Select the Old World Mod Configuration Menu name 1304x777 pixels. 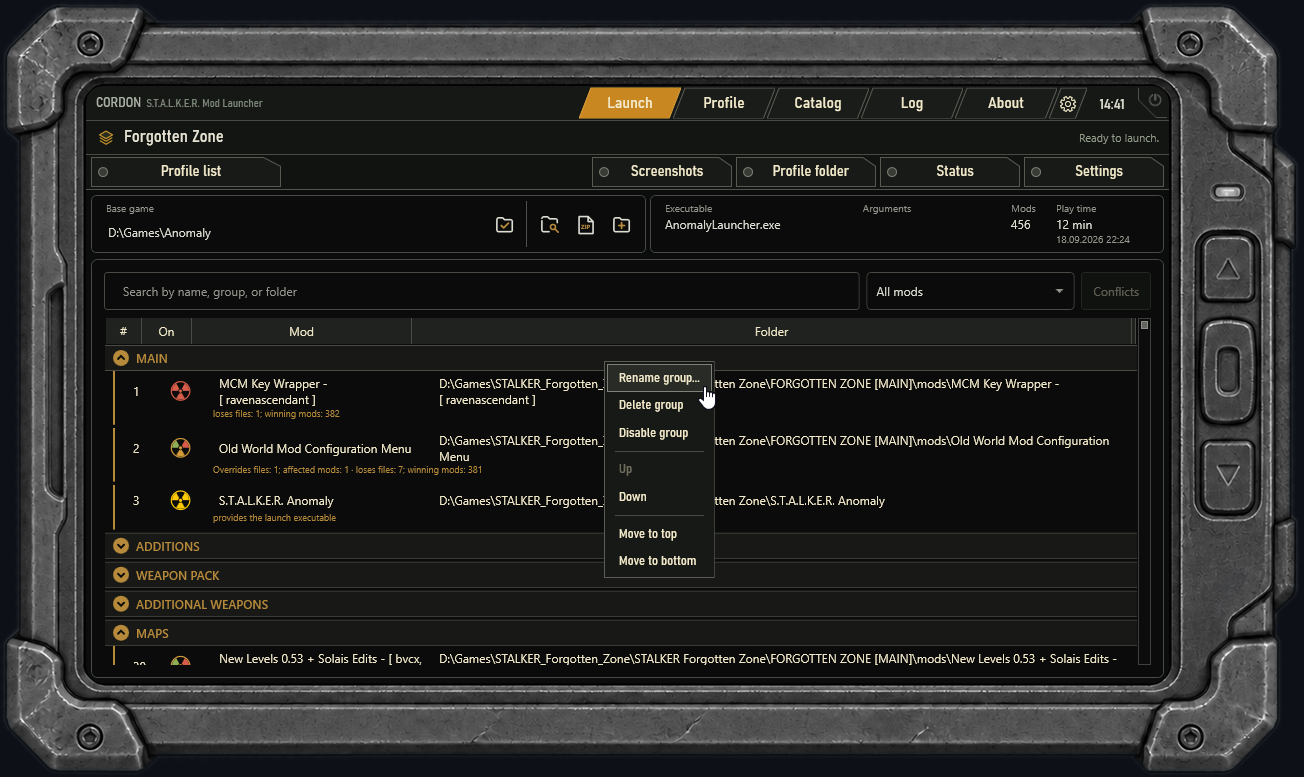[x=315, y=449]
